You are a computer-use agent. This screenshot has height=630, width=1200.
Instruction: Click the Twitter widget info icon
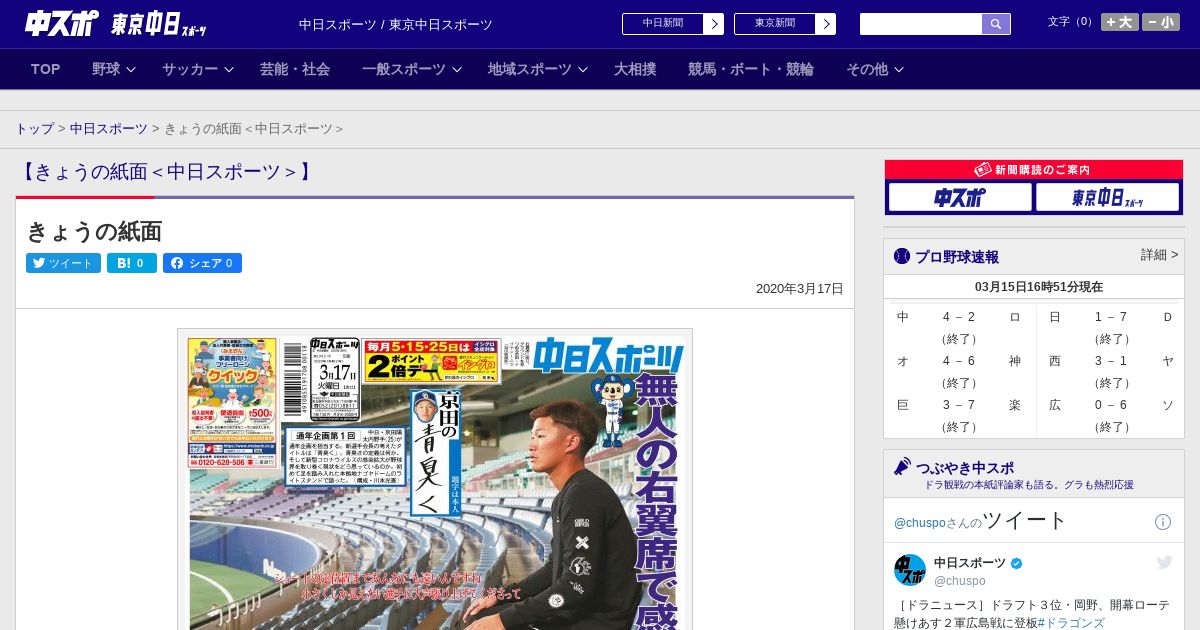point(1163,522)
